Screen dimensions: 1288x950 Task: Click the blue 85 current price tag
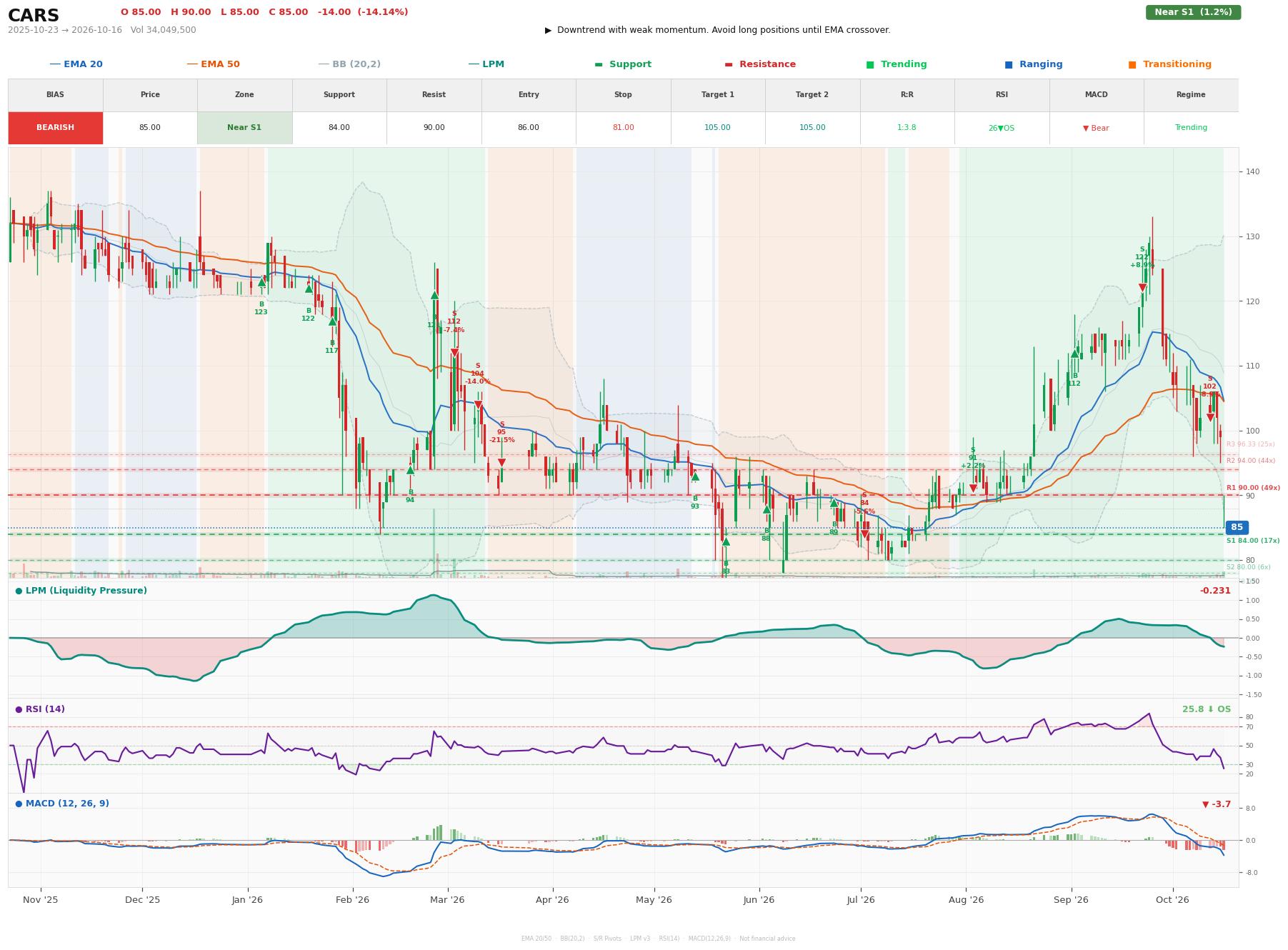click(x=1237, y=528)
